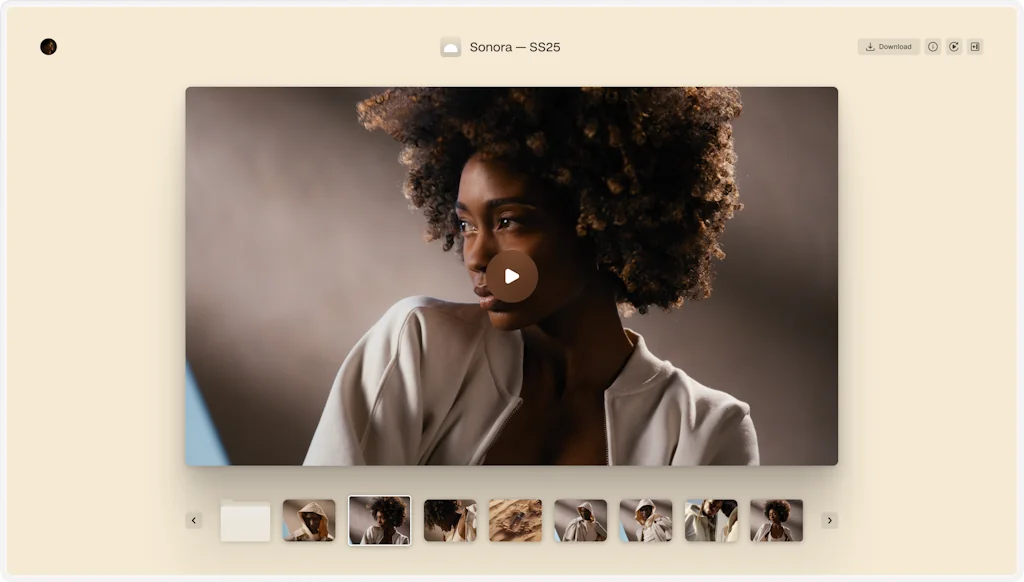The height and width of the screenshot is (582, 1024).
Task: Click the Download button
Action: coord(889,46)
